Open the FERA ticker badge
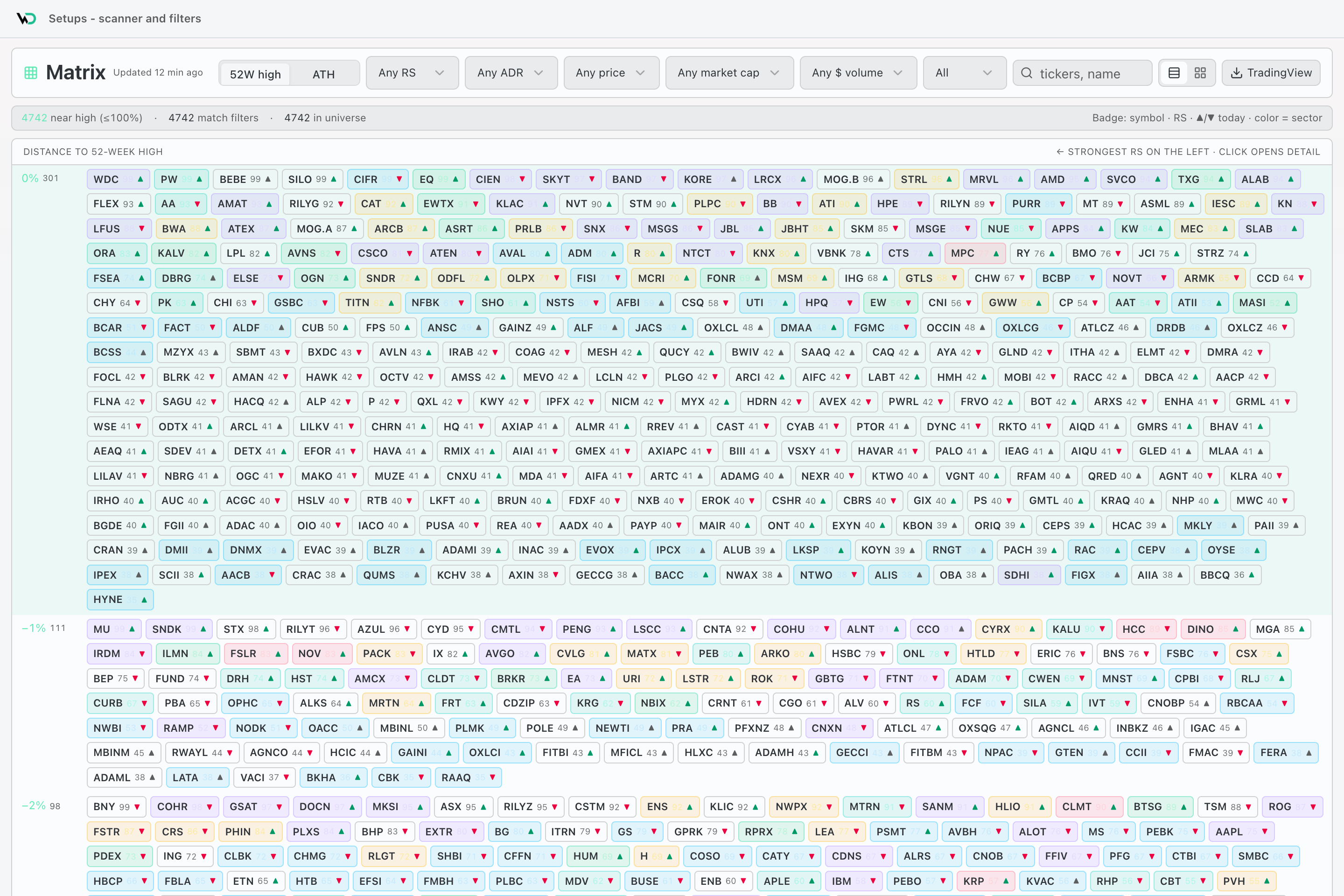Image resolution: width=1344 pixels, height=896 pixels. click(x=1286, y=753)
